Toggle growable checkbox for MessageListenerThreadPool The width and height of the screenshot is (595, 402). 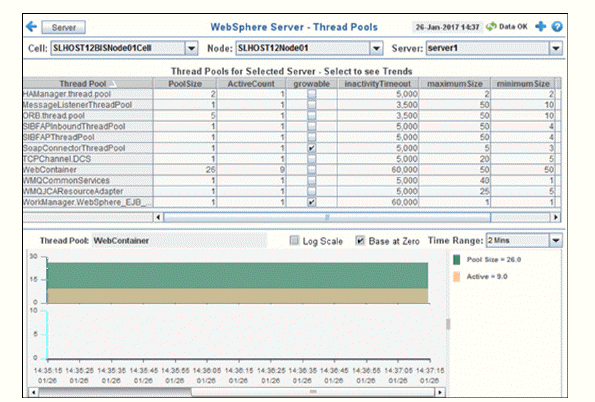312,105
